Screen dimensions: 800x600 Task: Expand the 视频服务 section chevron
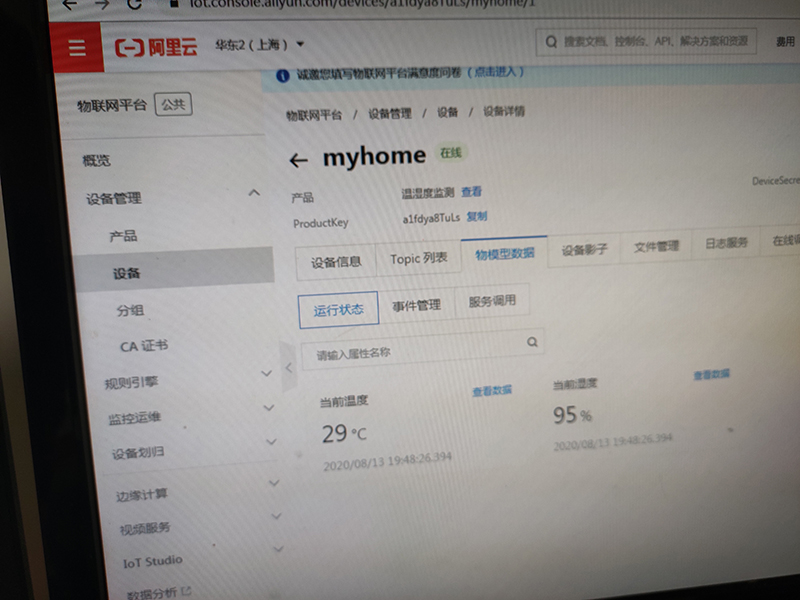point(276,516)
